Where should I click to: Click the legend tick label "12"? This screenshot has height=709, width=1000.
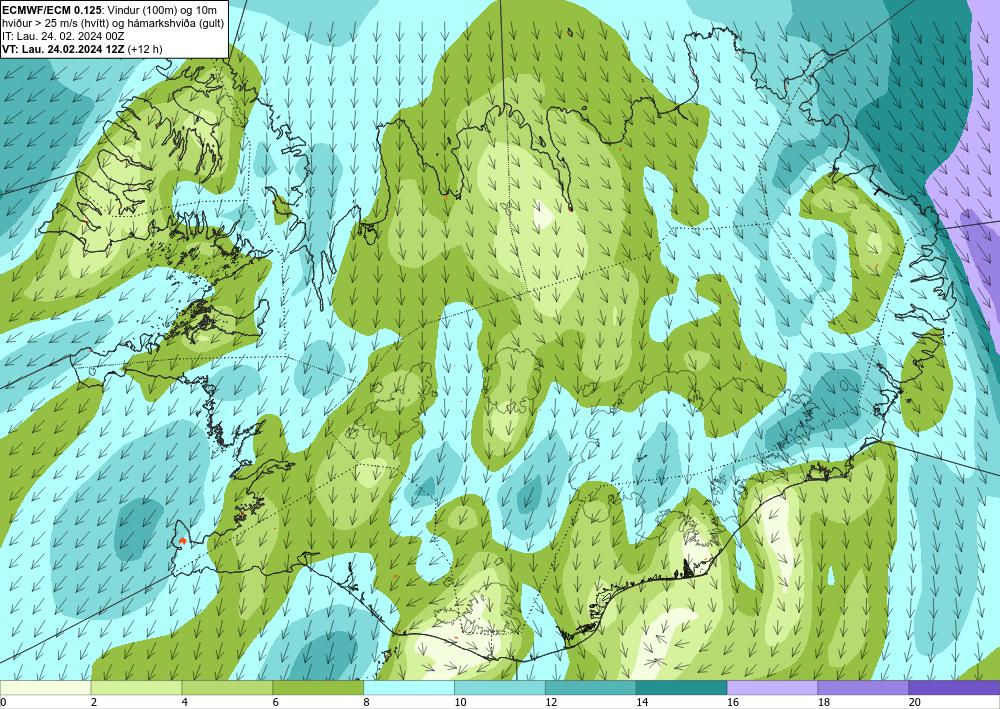(551, 703)
